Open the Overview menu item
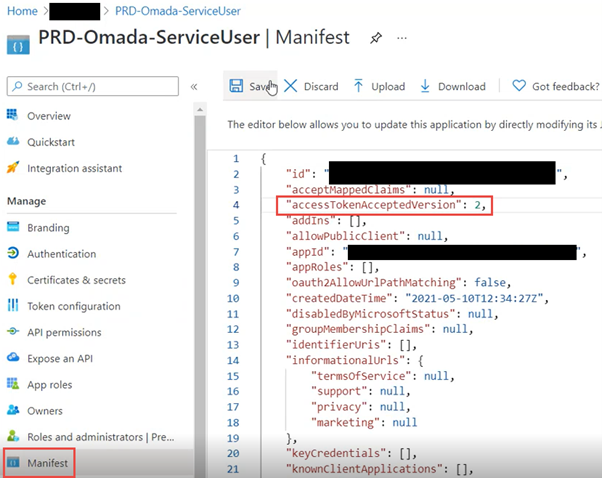This screenshot has width=602, height=478. tap(49, 116)
